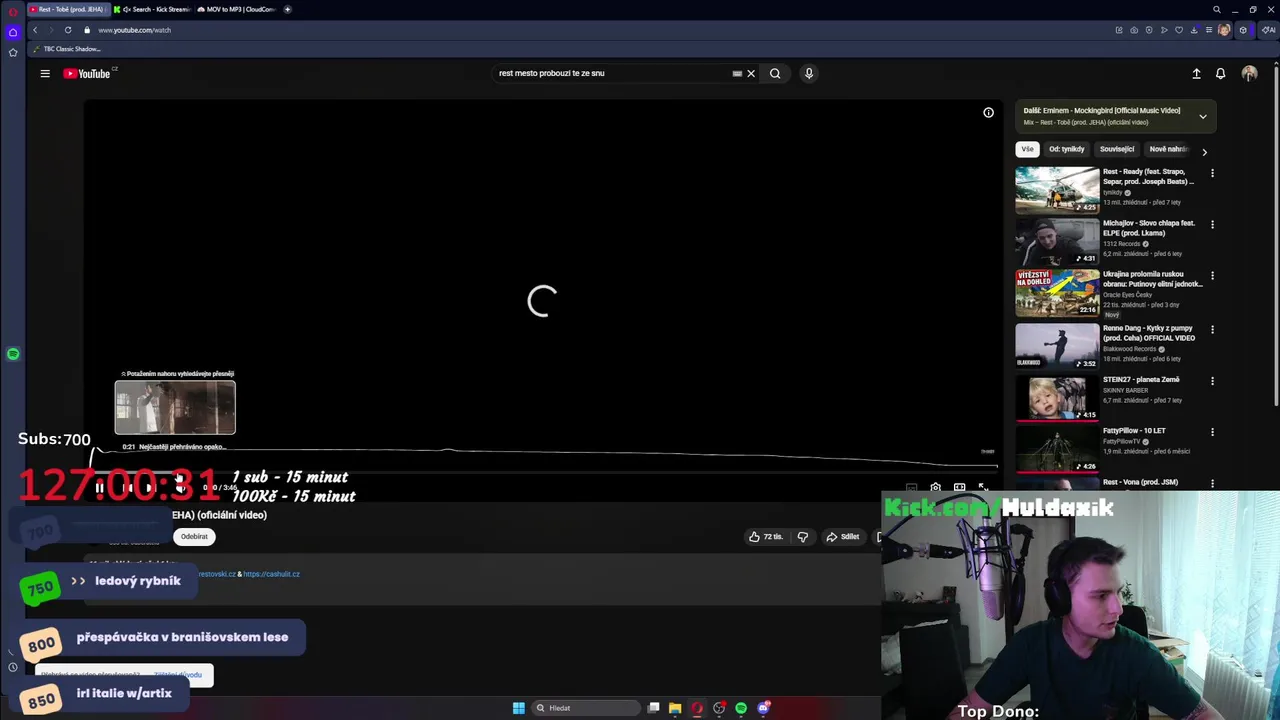Show video info card icon
Screen dimensions: 1280x720
988,113
